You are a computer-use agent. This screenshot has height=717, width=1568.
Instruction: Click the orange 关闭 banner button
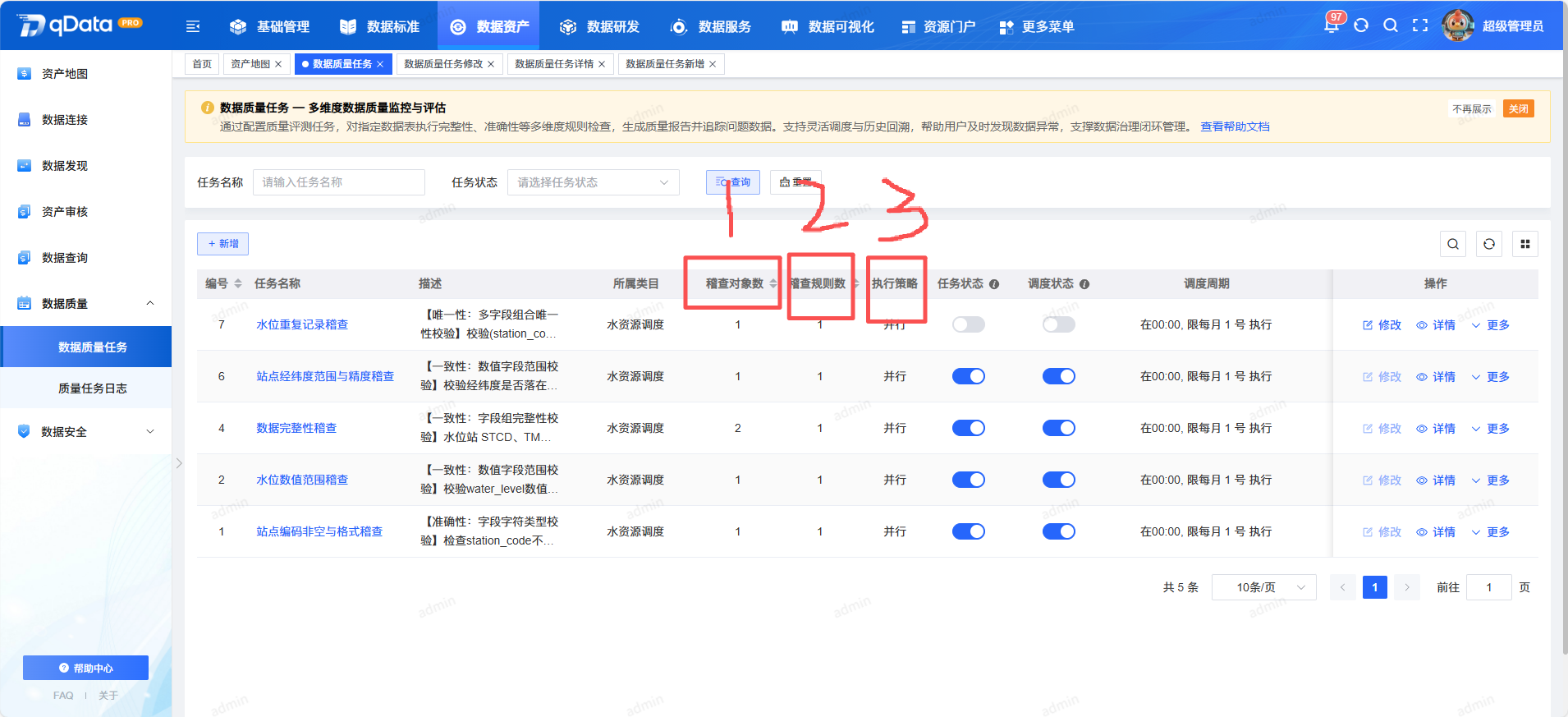click(1519, 109)
